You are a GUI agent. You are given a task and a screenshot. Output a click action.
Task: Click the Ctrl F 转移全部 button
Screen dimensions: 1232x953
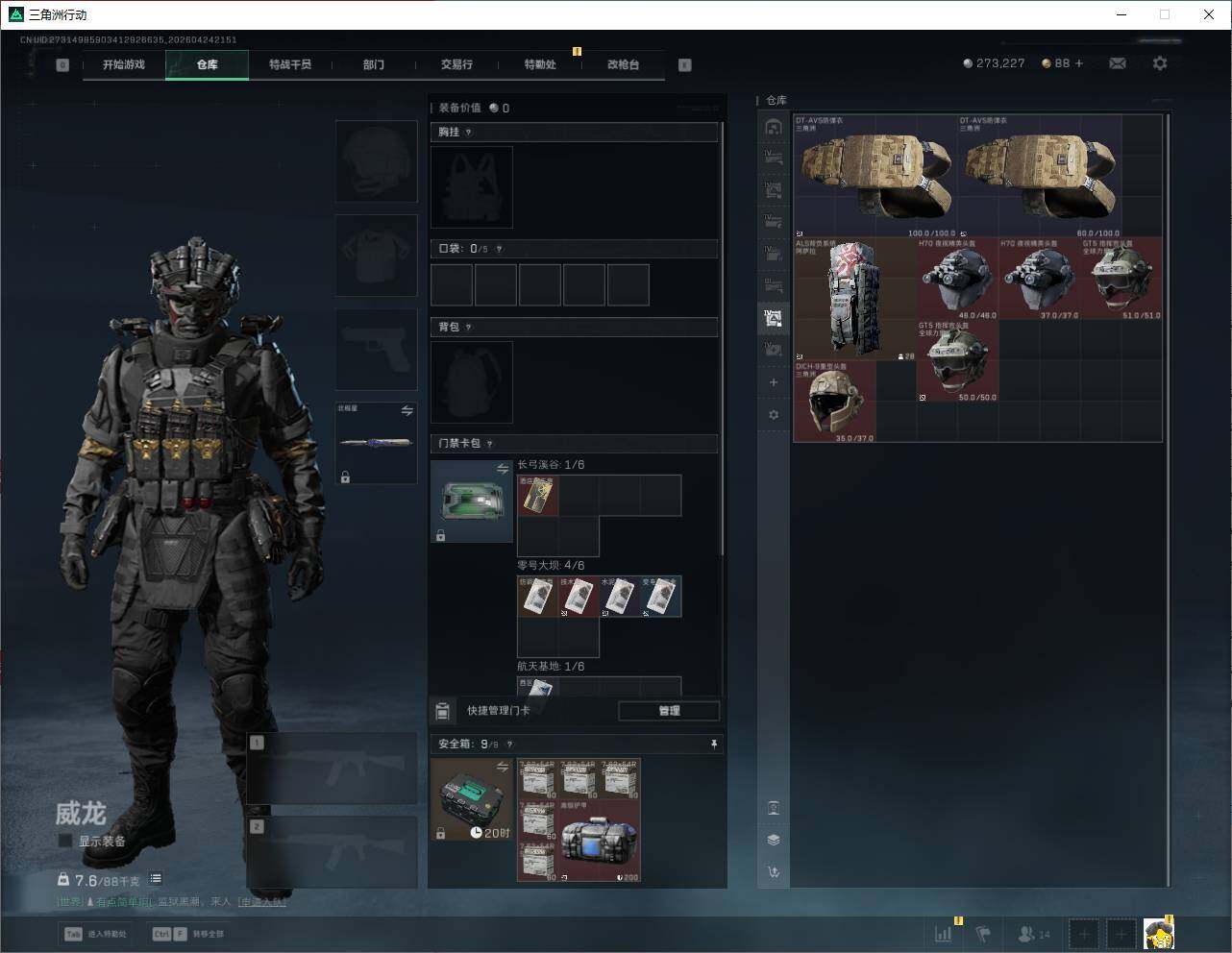point(188,934)
